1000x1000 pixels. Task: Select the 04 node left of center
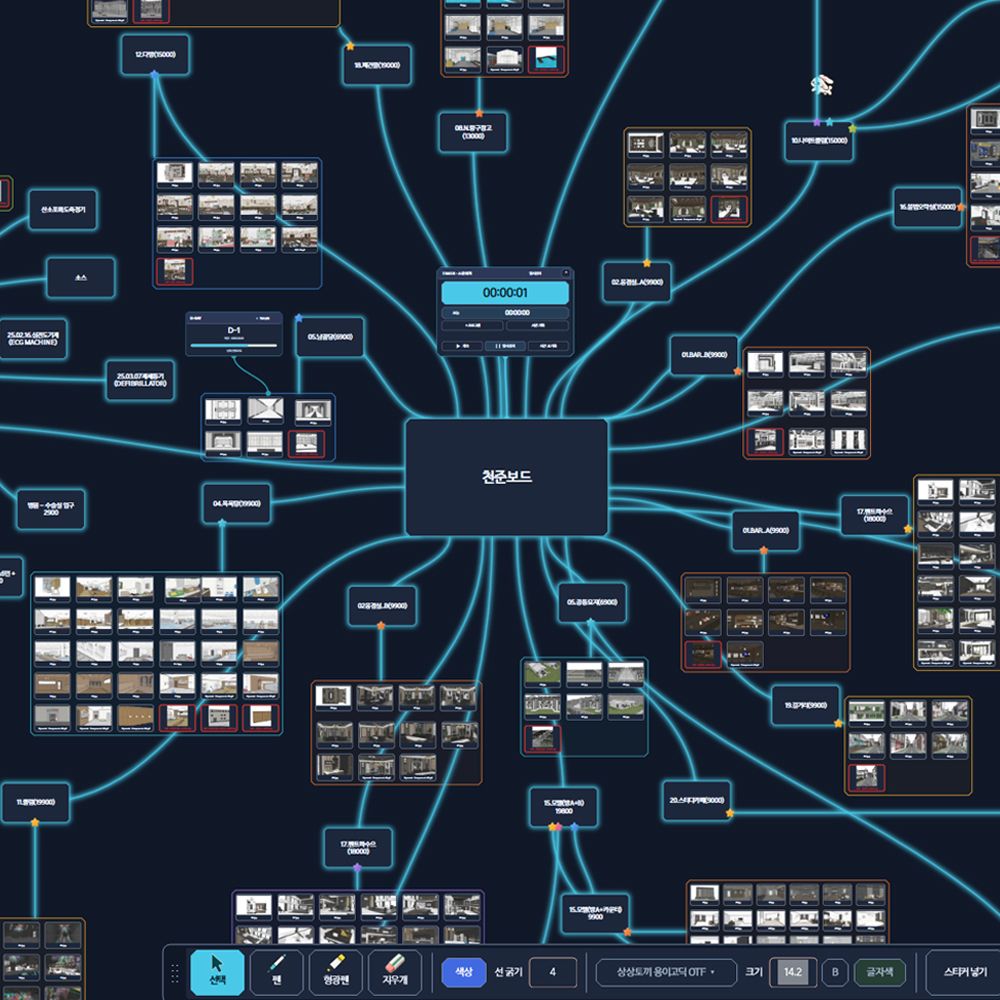pyautogui.click(x=237, y=503)
